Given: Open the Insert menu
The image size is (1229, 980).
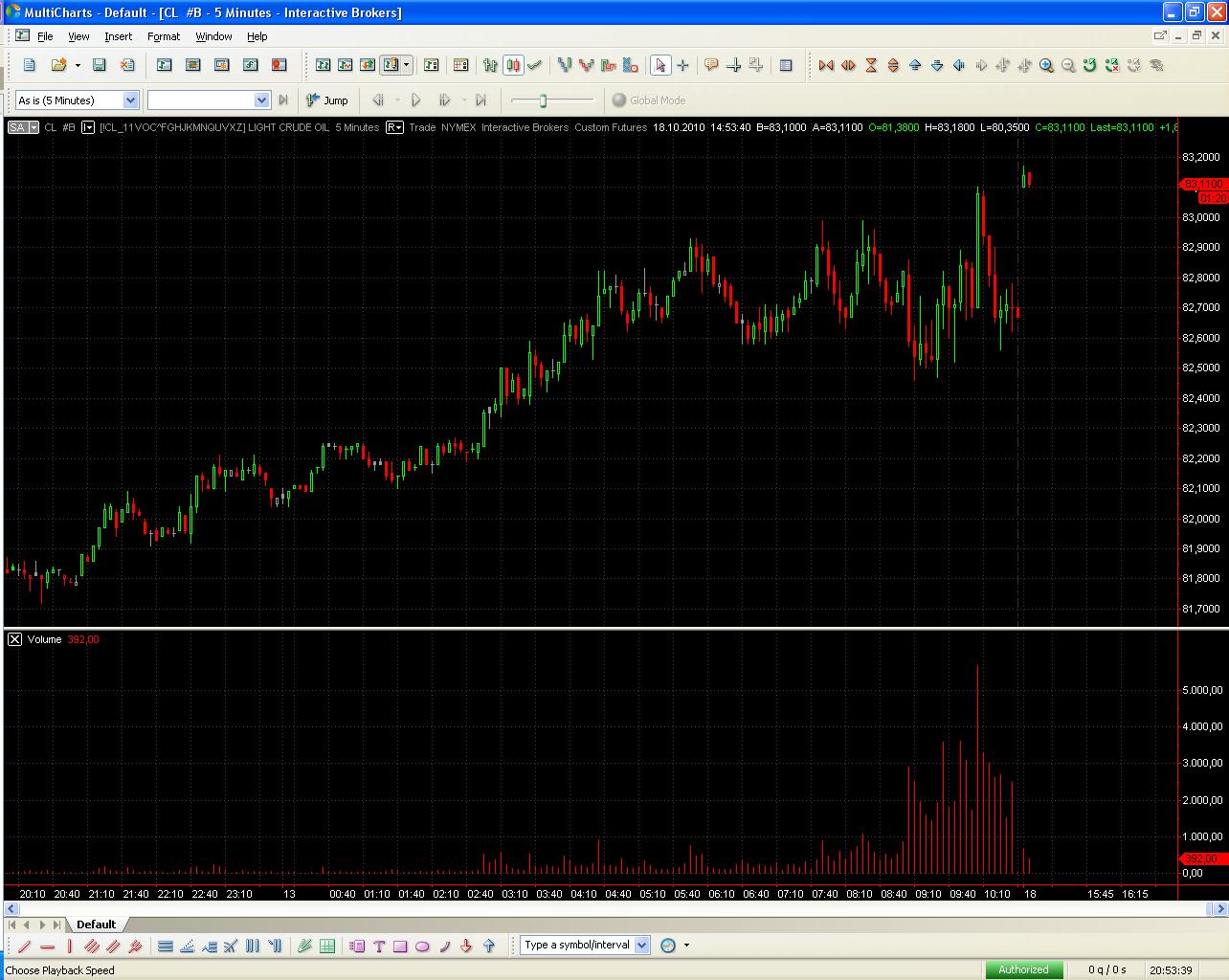Looking at the screenshot, I should point(119,36).
